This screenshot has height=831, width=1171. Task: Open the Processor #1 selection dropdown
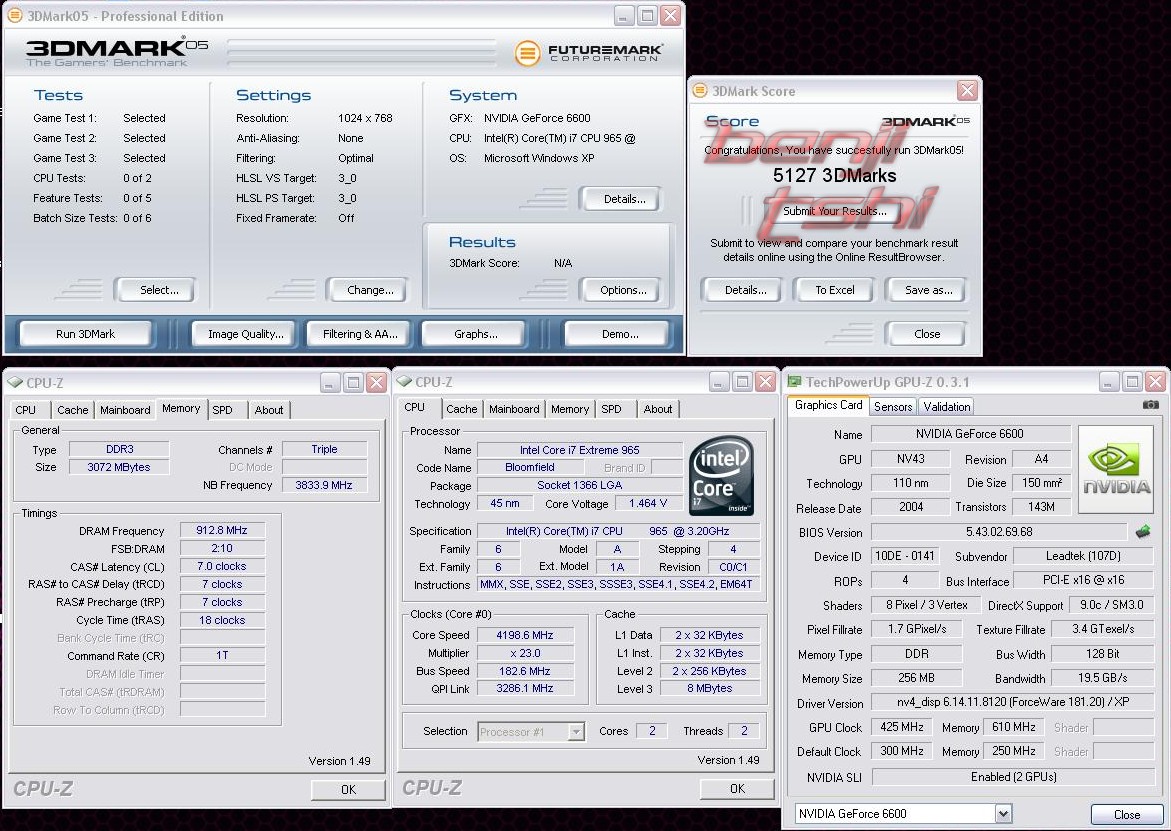[576, 732]
